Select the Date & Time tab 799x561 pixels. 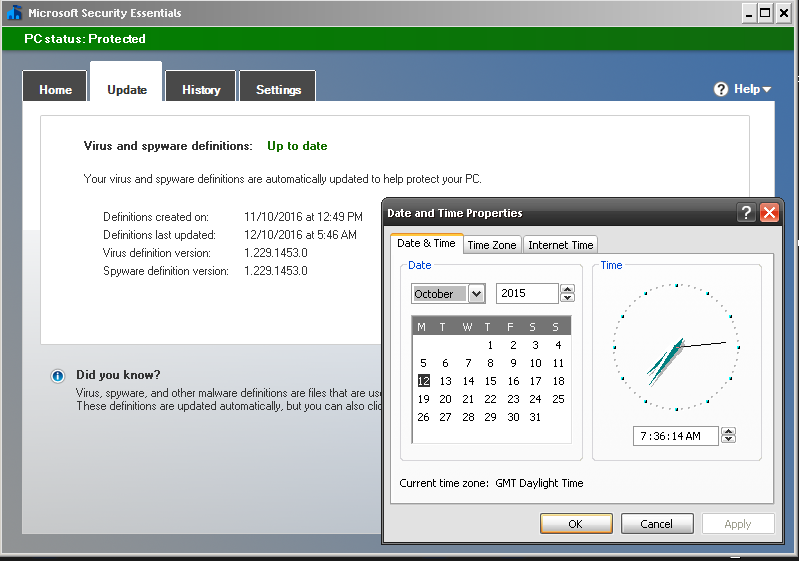click(426, 244)
